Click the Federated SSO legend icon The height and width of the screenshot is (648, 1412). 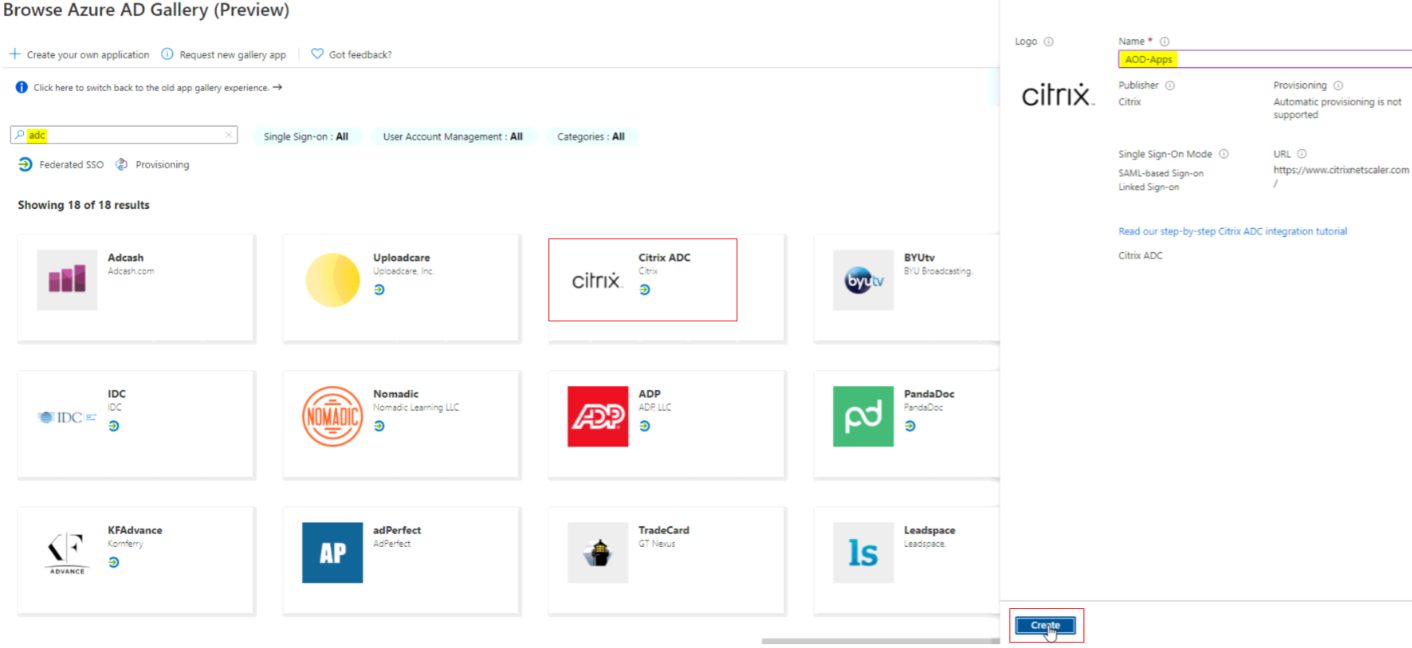25,164
